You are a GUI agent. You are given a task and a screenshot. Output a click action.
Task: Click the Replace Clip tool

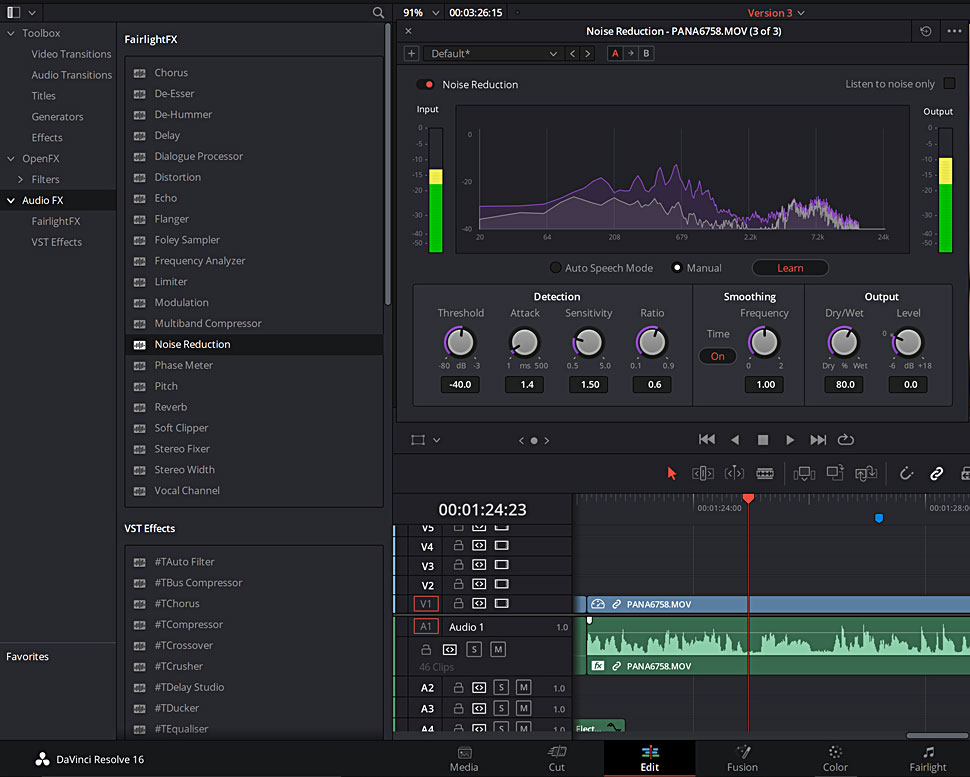[x=866, y=473]
